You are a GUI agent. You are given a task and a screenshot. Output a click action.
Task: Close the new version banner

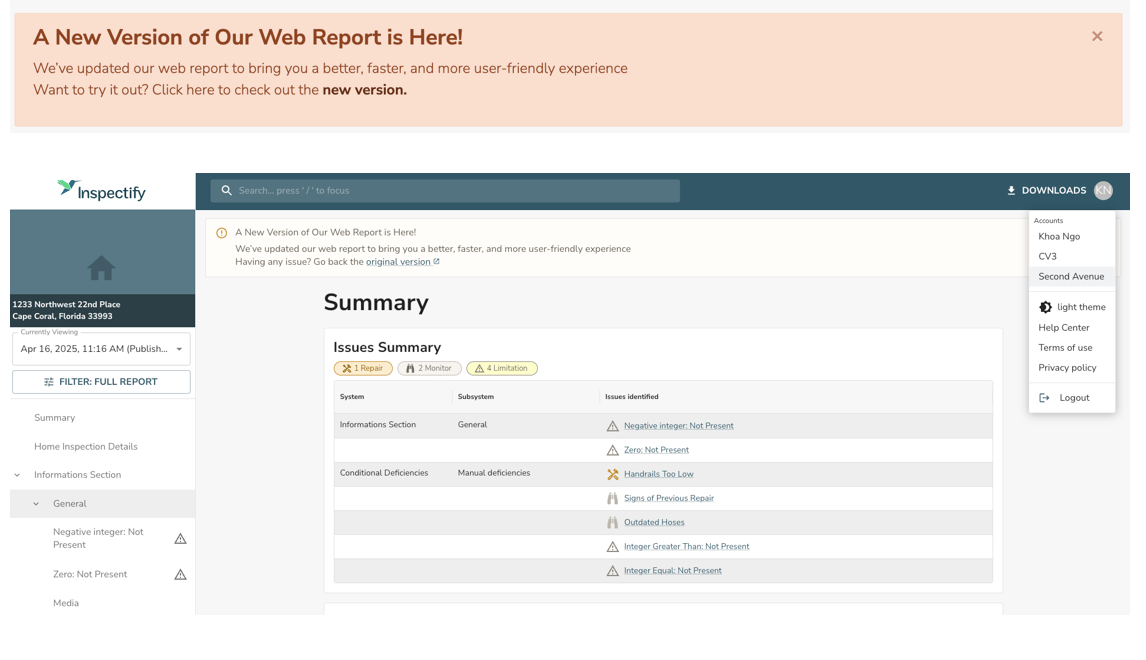click(x=1097, y=36)
